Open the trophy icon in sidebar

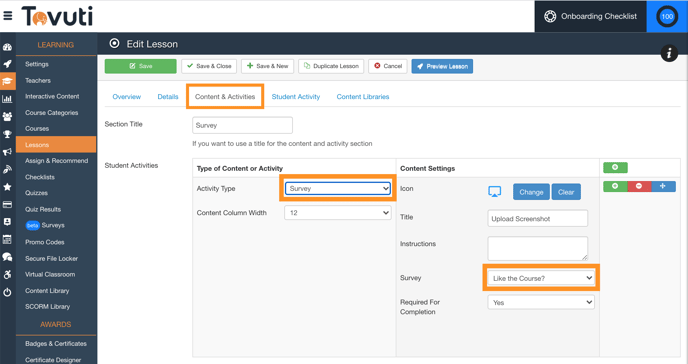[7, 134]
